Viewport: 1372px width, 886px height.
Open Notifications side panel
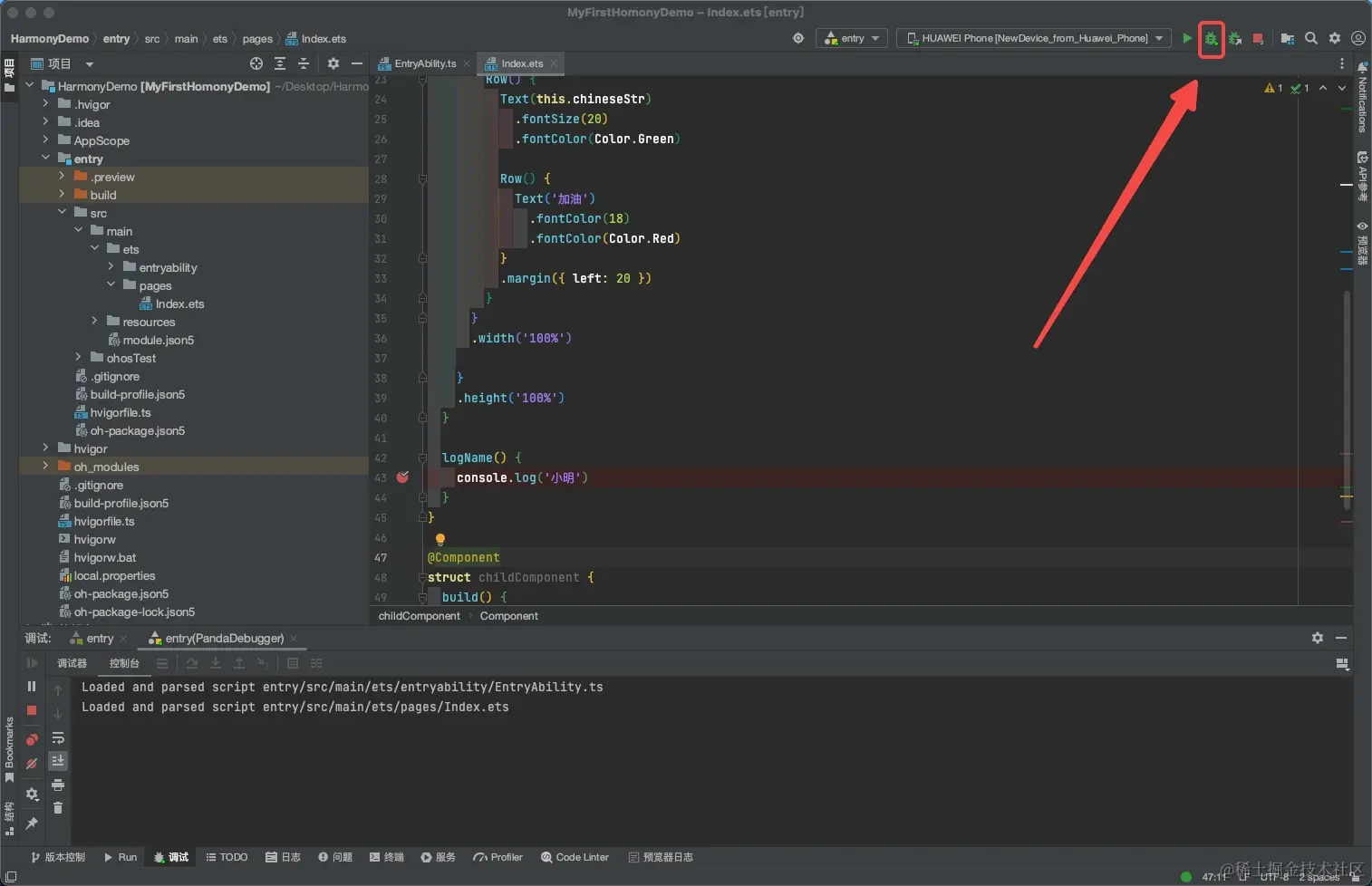[1362, 98]
